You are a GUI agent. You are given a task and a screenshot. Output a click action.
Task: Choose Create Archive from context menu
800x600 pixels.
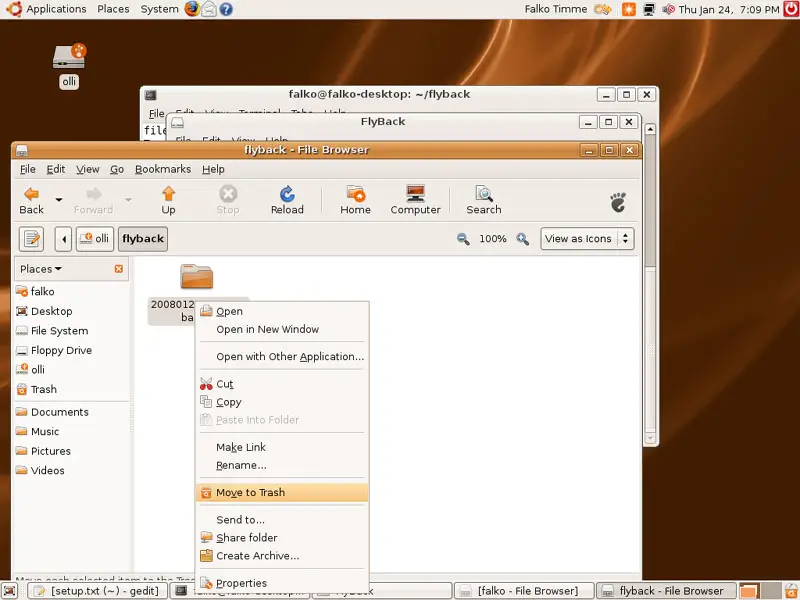click(x=282, y=556)
